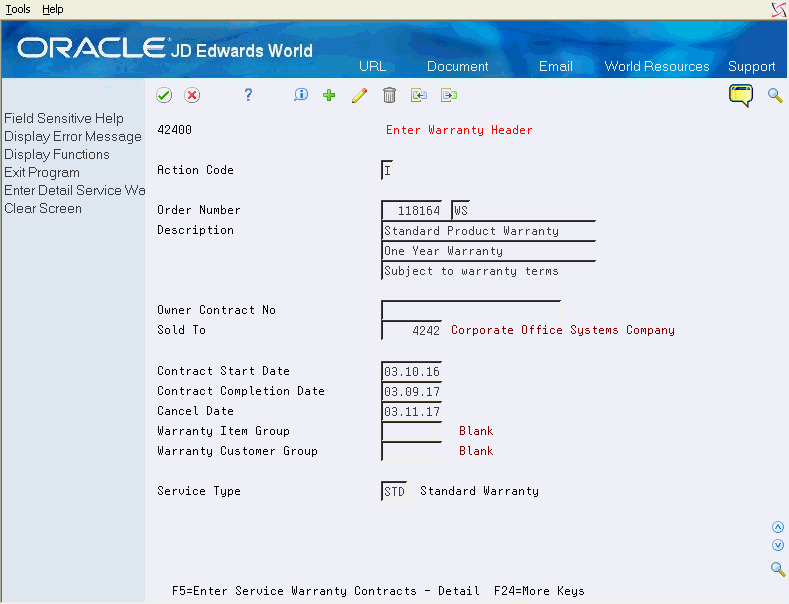This screenshot has height=604, width=789.
Task: Click the scroll down arrow icon
Action: coord(778,545)
